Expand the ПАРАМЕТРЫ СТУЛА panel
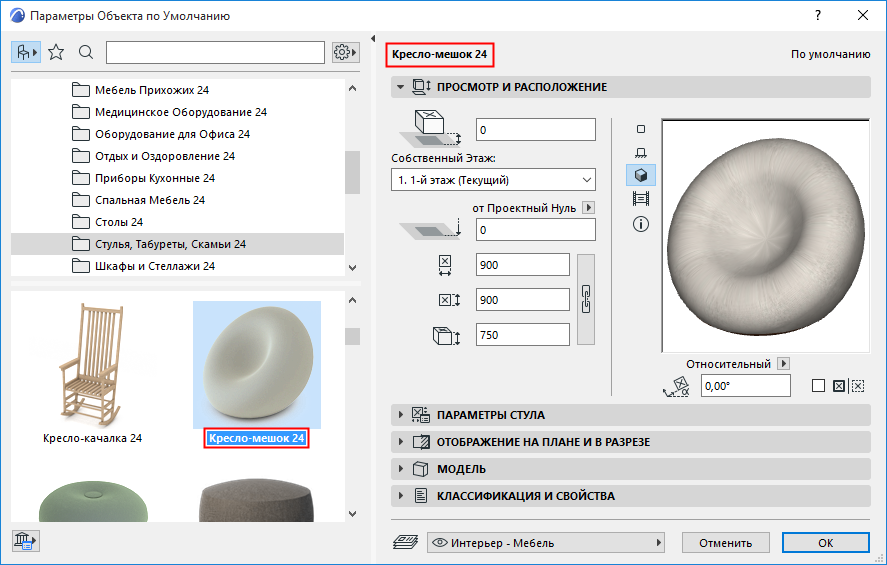The image size is (887, 565). click(x=631, y=415)
